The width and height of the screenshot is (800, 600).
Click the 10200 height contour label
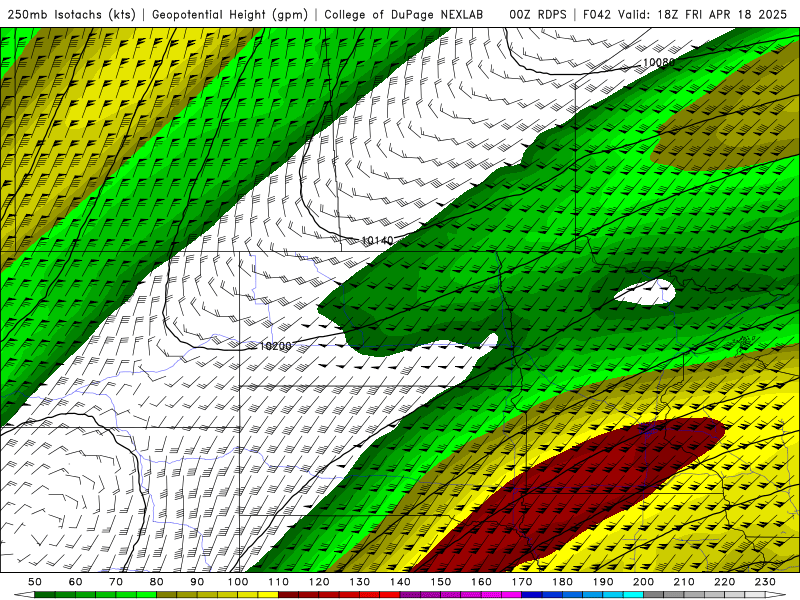click(x=276, y=346)
